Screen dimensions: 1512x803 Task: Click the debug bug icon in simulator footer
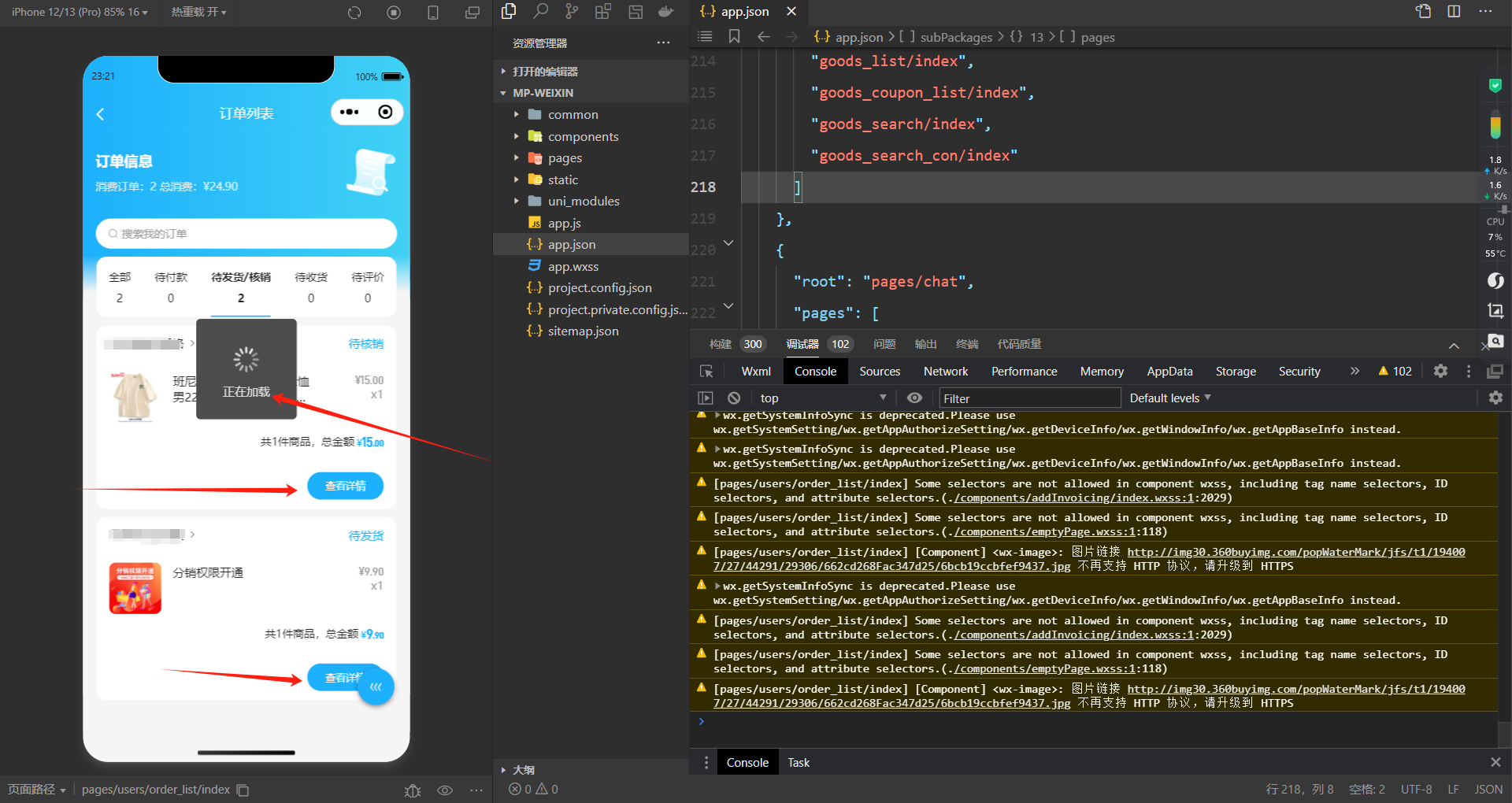413,790
